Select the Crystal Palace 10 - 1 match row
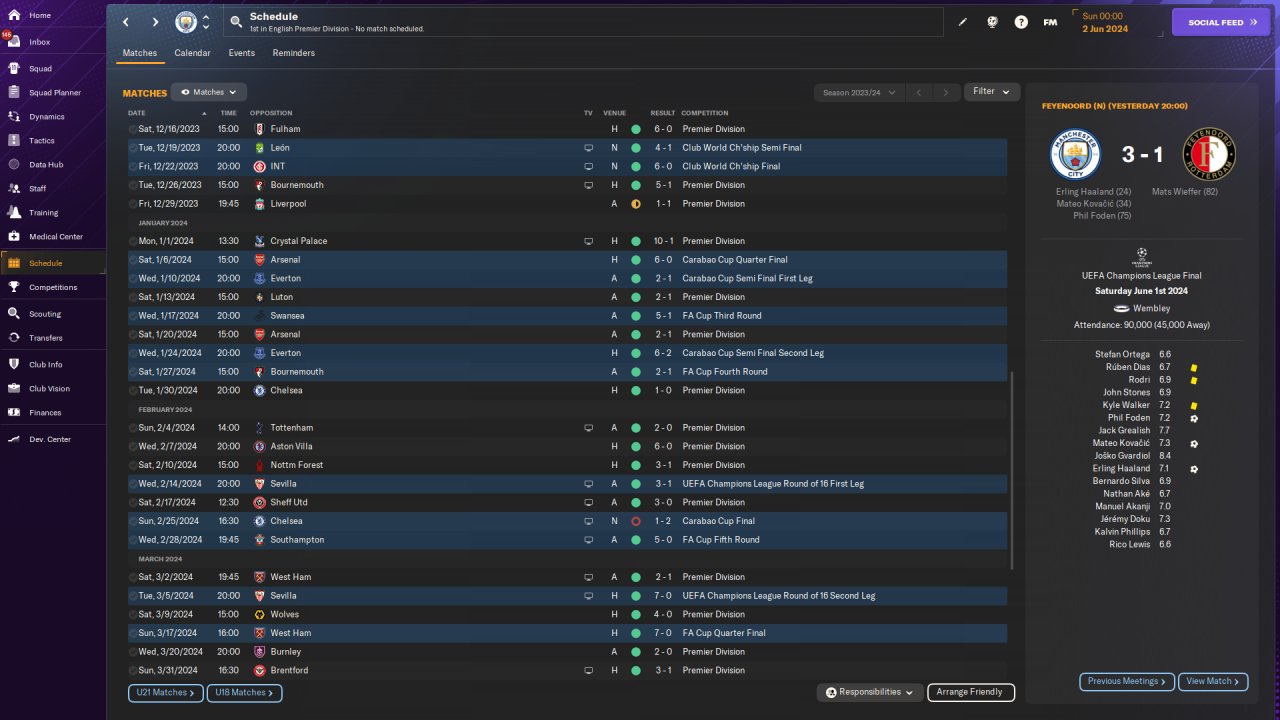1280x720 pixels. tap(568, 241)
